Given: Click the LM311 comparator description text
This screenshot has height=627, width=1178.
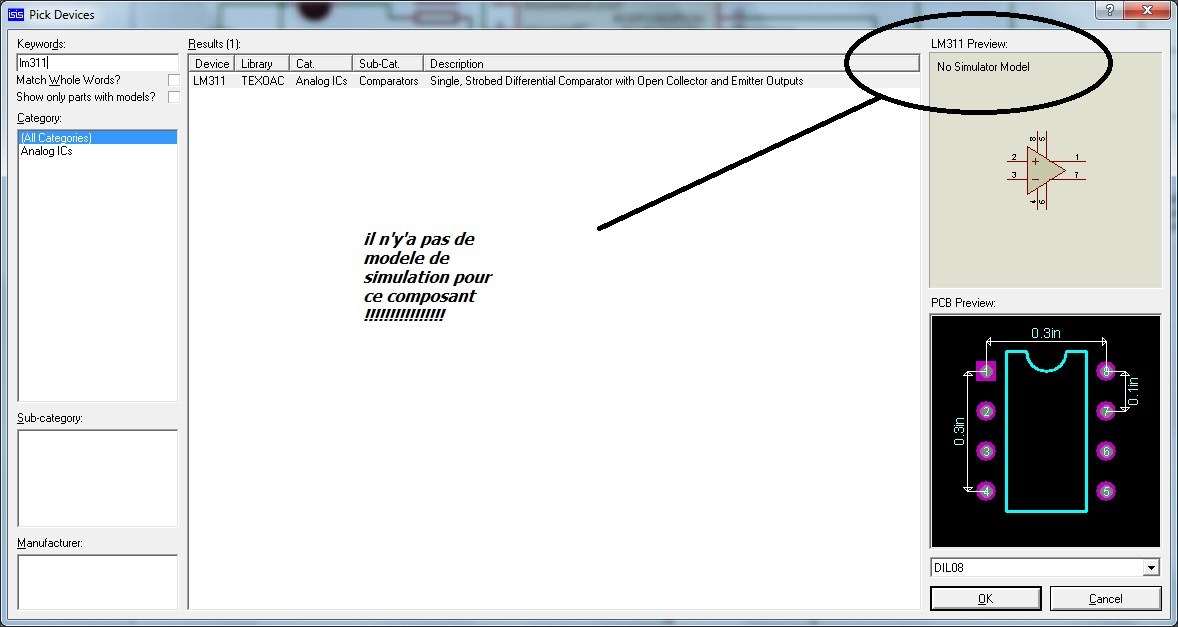Looking at the screenshot, I should point(617,81).
